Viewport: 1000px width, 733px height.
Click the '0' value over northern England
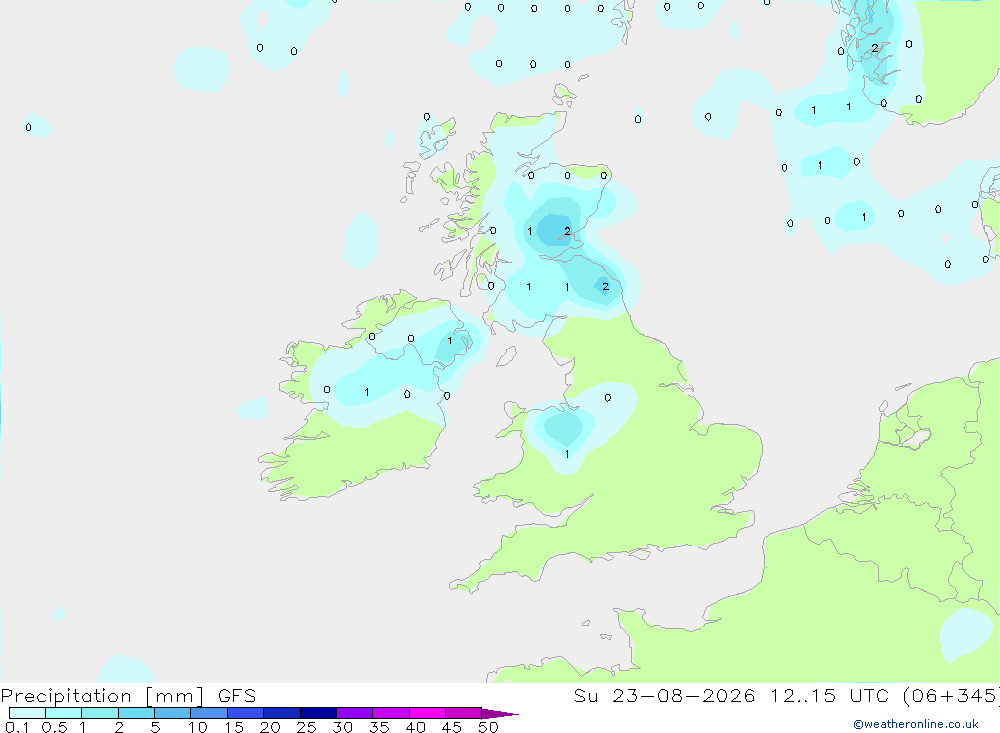[607, 397]
